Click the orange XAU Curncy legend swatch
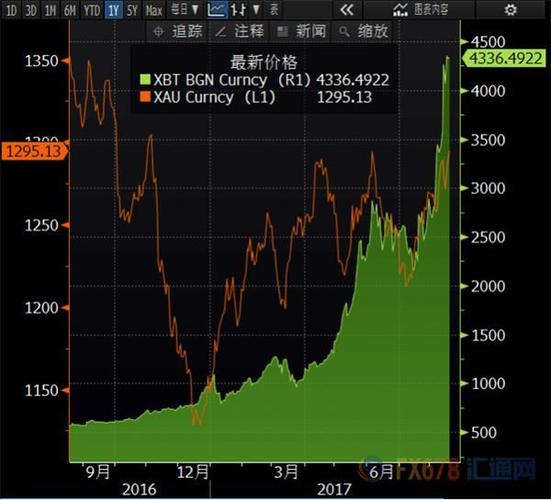551x500 pixels. point(145,97)
